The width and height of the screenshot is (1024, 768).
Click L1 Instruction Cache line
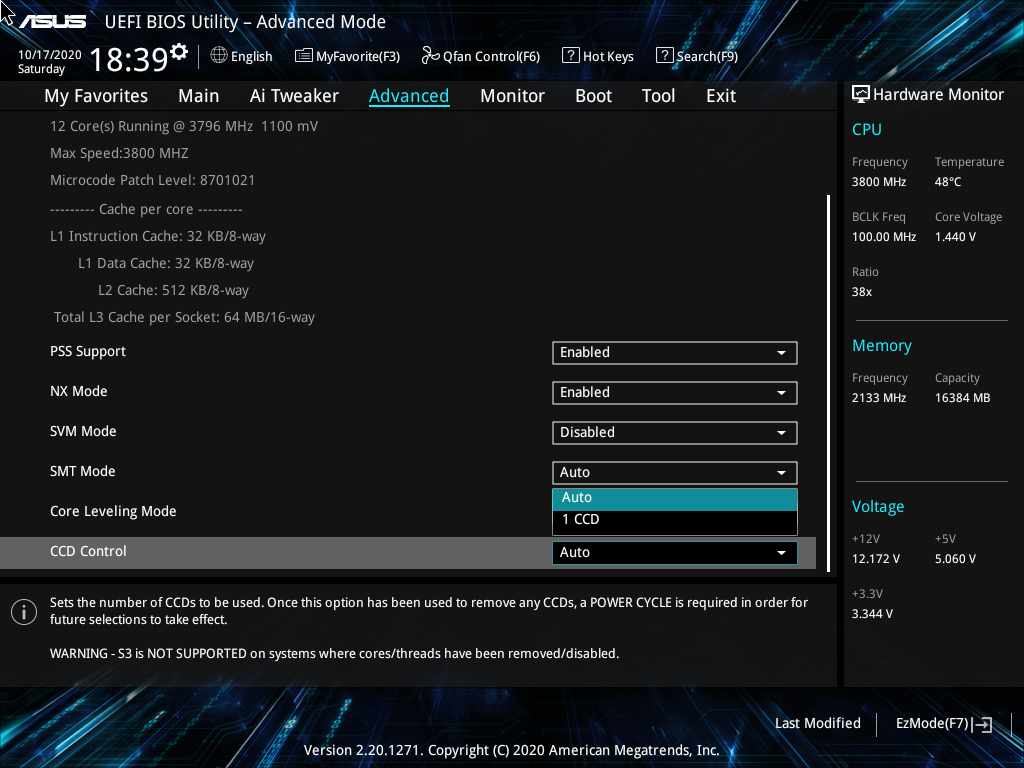(x=158, y=236)
